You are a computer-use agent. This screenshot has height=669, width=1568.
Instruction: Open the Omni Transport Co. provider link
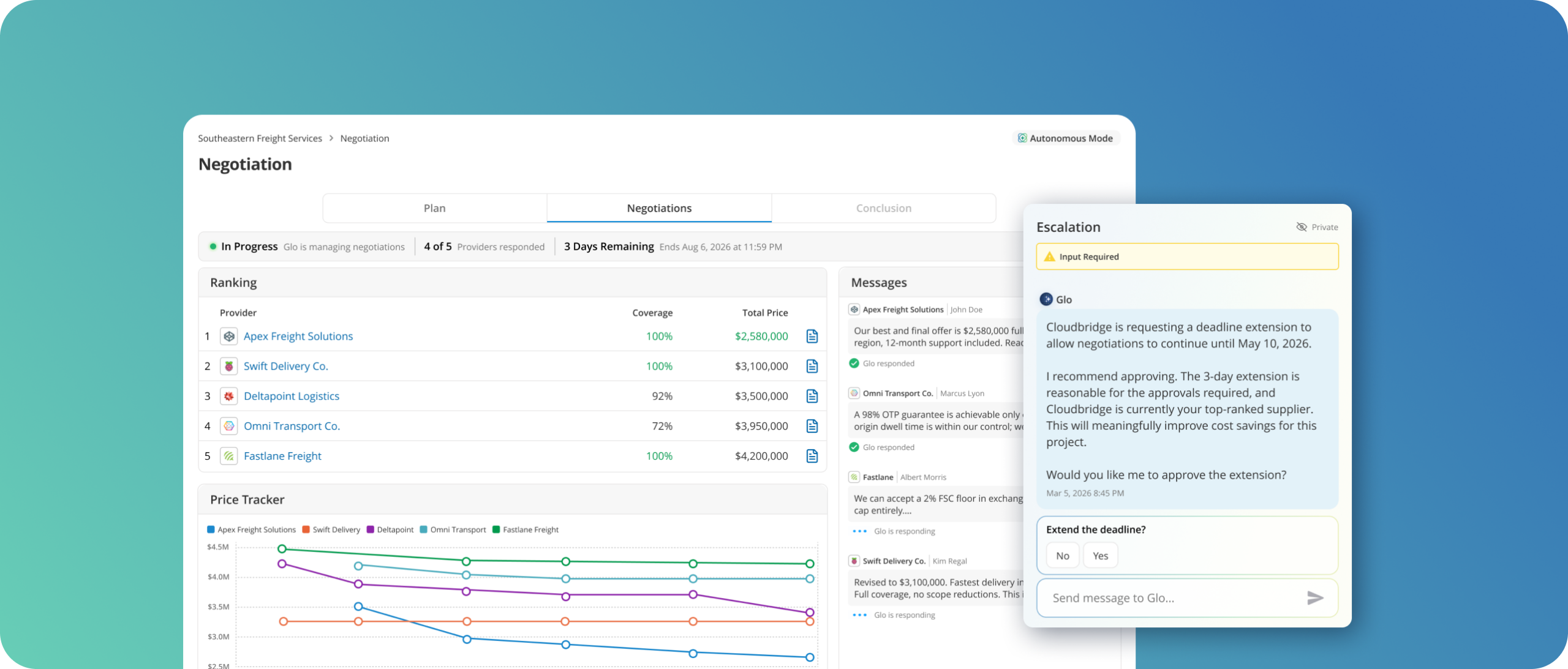[292, 426]
